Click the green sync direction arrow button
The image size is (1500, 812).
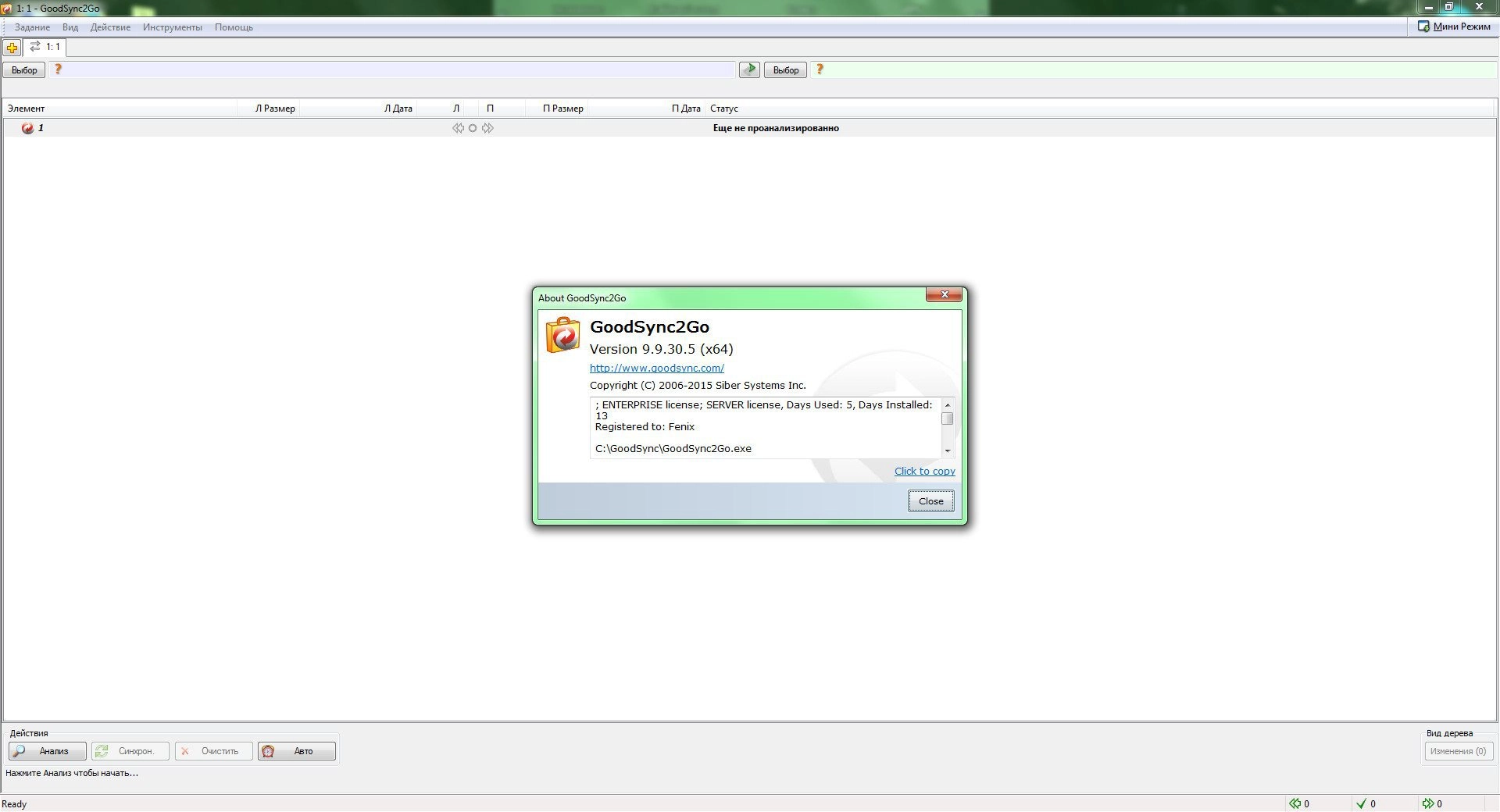[x=749, y=69]
